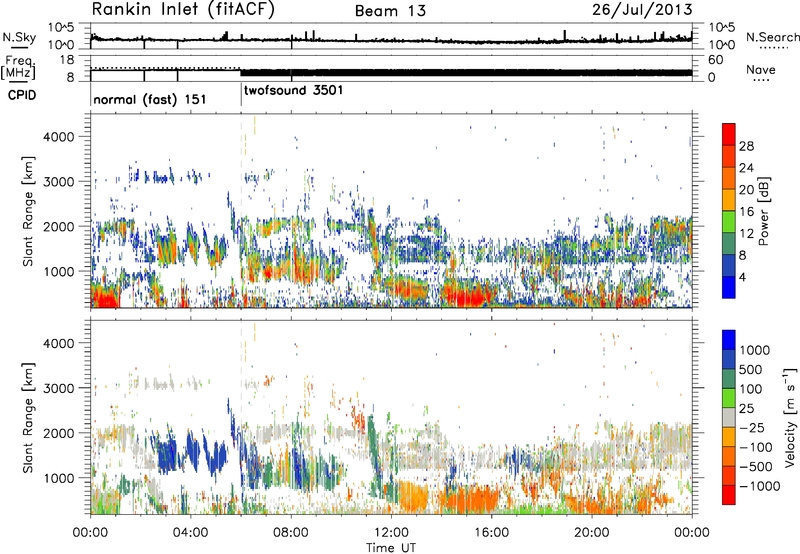Click the left '10^5' noise axis label
The width and height of the screenshot is (800, 554).
(x=62, y=28)
